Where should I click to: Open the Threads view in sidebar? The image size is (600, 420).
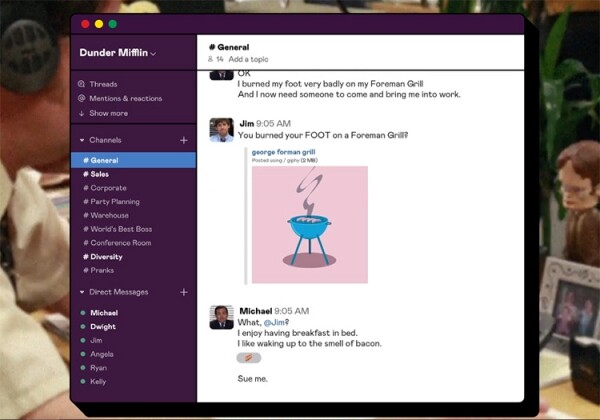[102, 84]
